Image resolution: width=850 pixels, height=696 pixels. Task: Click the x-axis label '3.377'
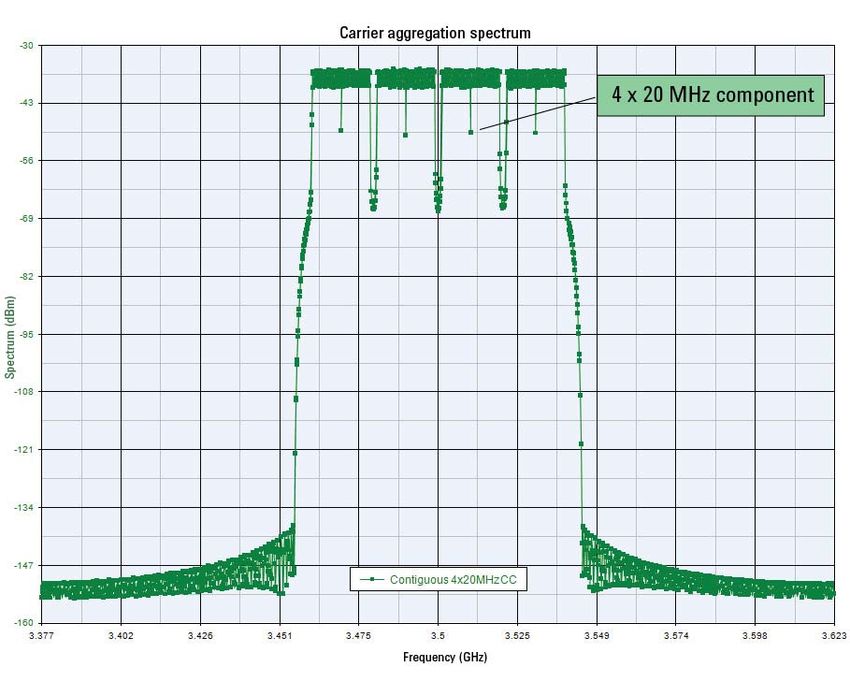click(x=41, y=636)
